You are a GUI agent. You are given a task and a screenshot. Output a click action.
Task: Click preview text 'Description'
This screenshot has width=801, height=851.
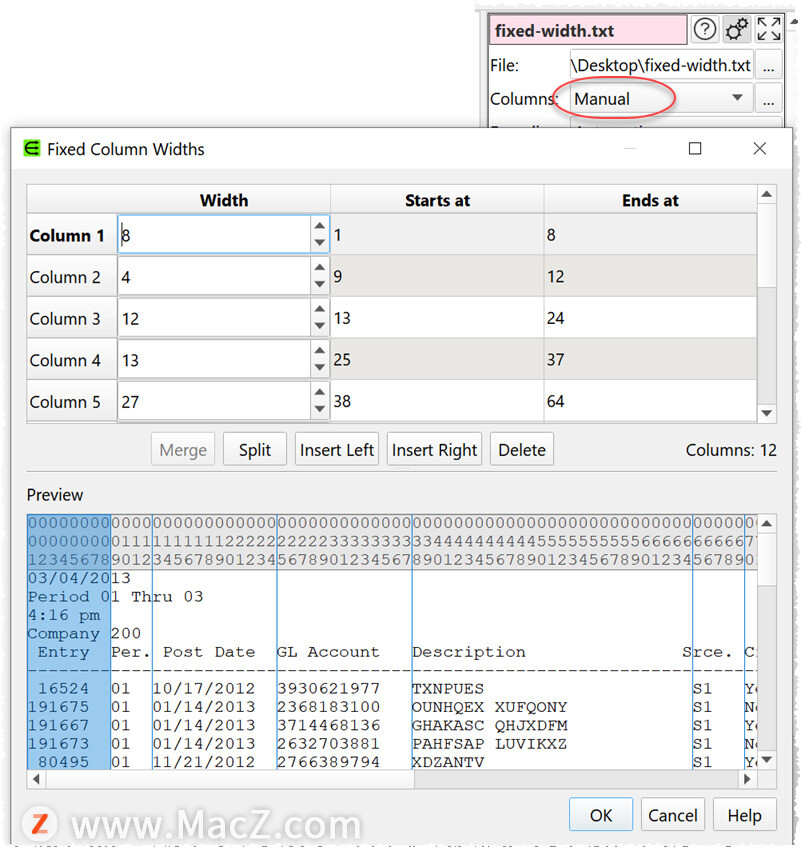click(x=469, y=652)
